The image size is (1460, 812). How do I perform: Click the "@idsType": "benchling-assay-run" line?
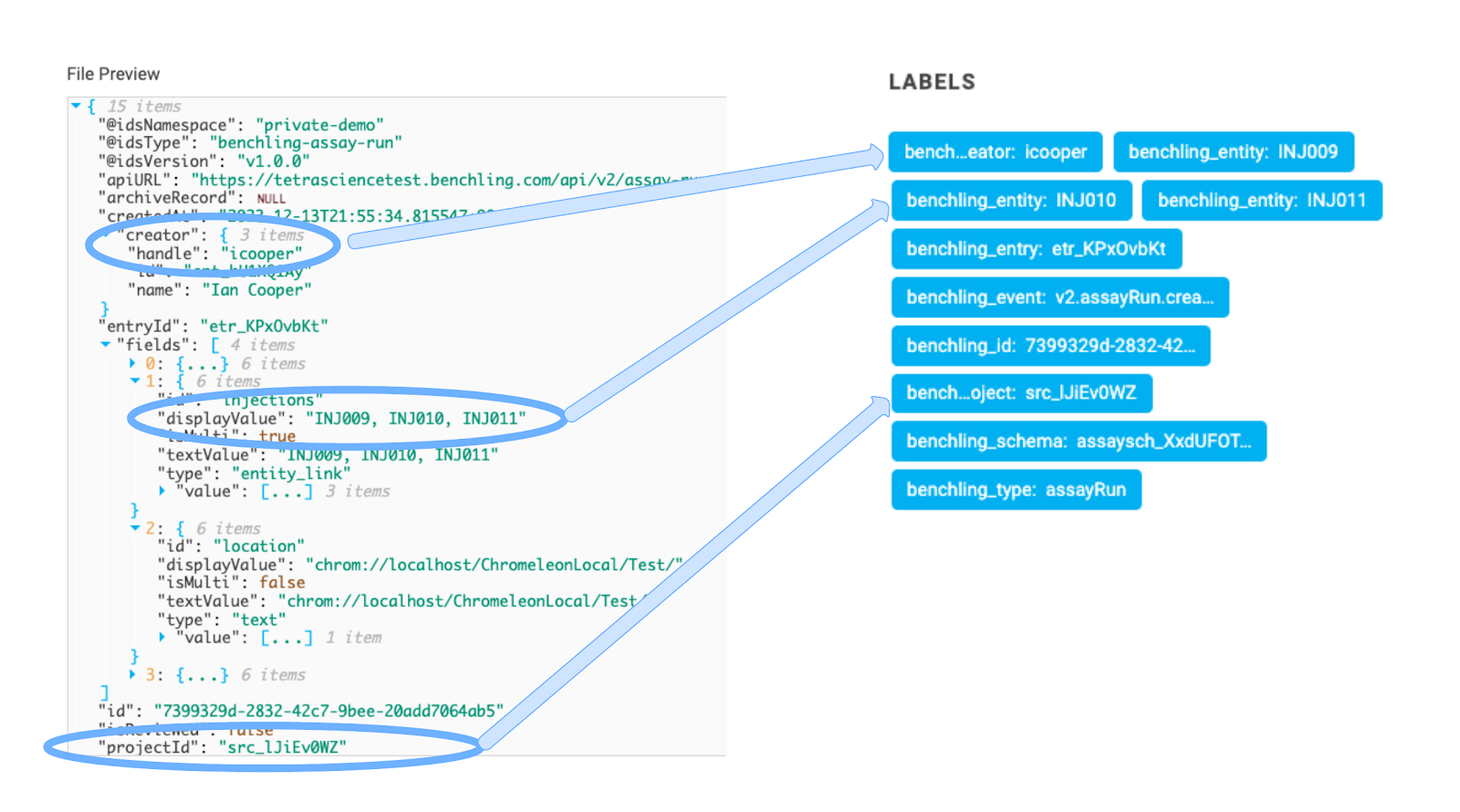click(x=250, y=143)
